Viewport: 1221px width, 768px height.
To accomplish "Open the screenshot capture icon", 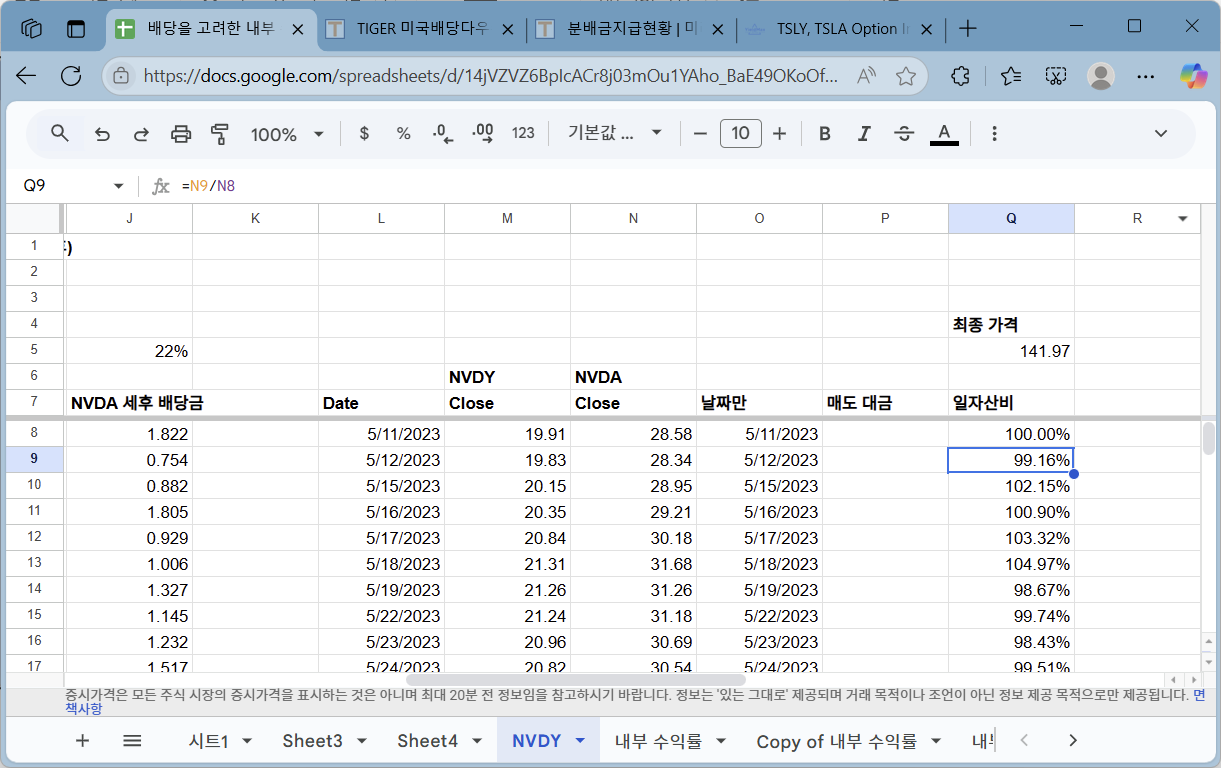I will 1056,76.
